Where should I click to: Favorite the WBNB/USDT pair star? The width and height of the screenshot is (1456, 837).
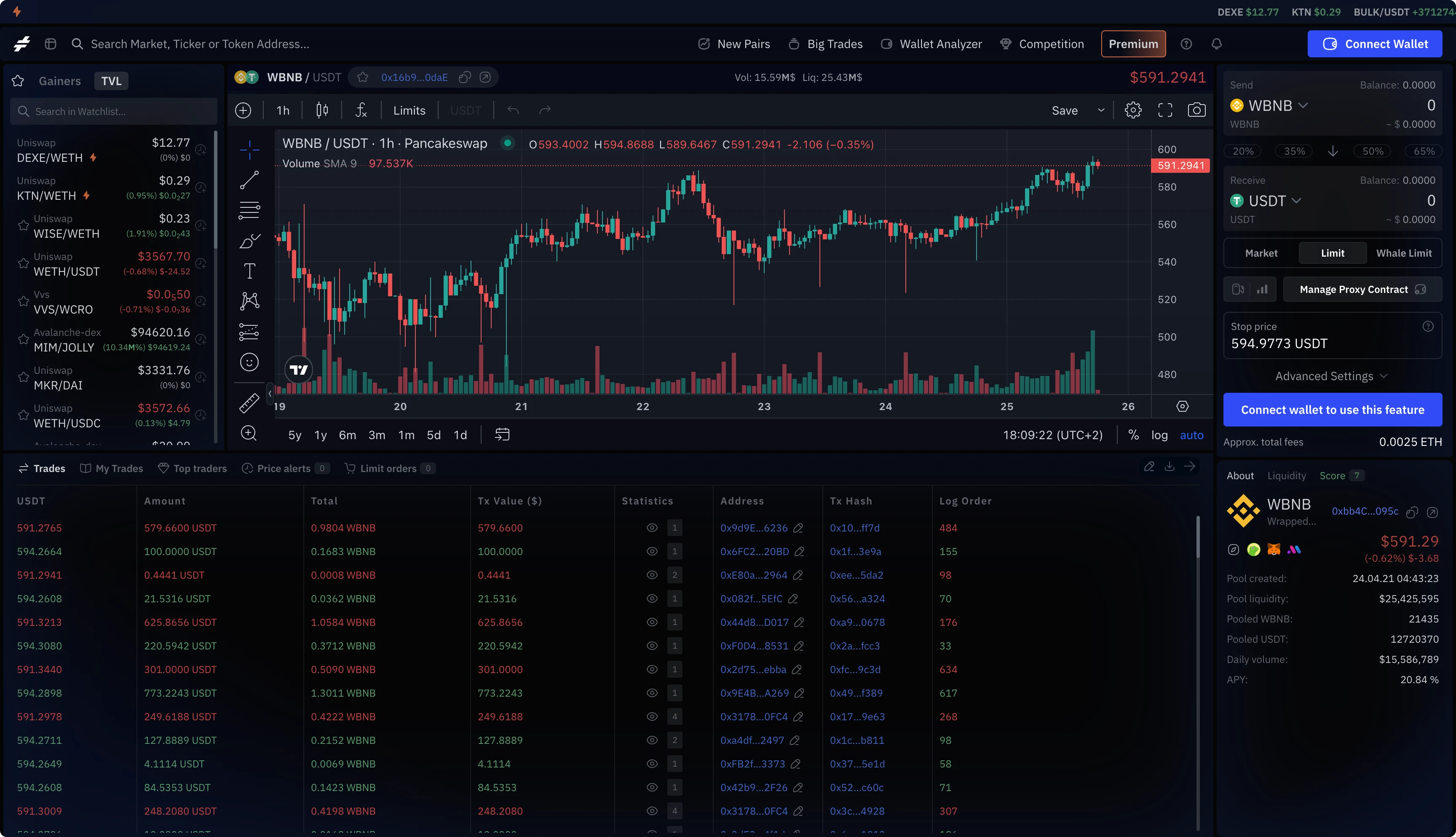coord(363,78)
